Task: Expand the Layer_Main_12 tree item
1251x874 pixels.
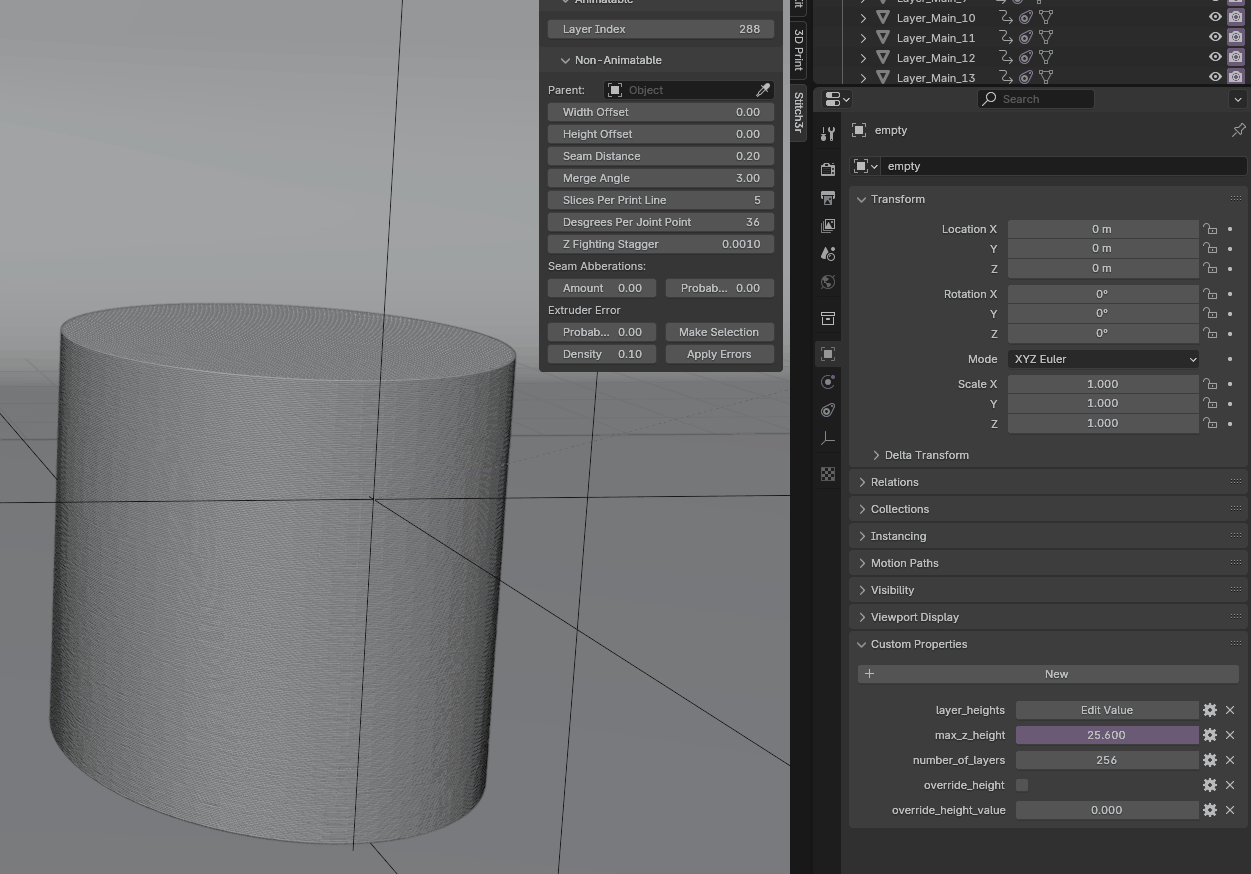Action: [863, 58]
